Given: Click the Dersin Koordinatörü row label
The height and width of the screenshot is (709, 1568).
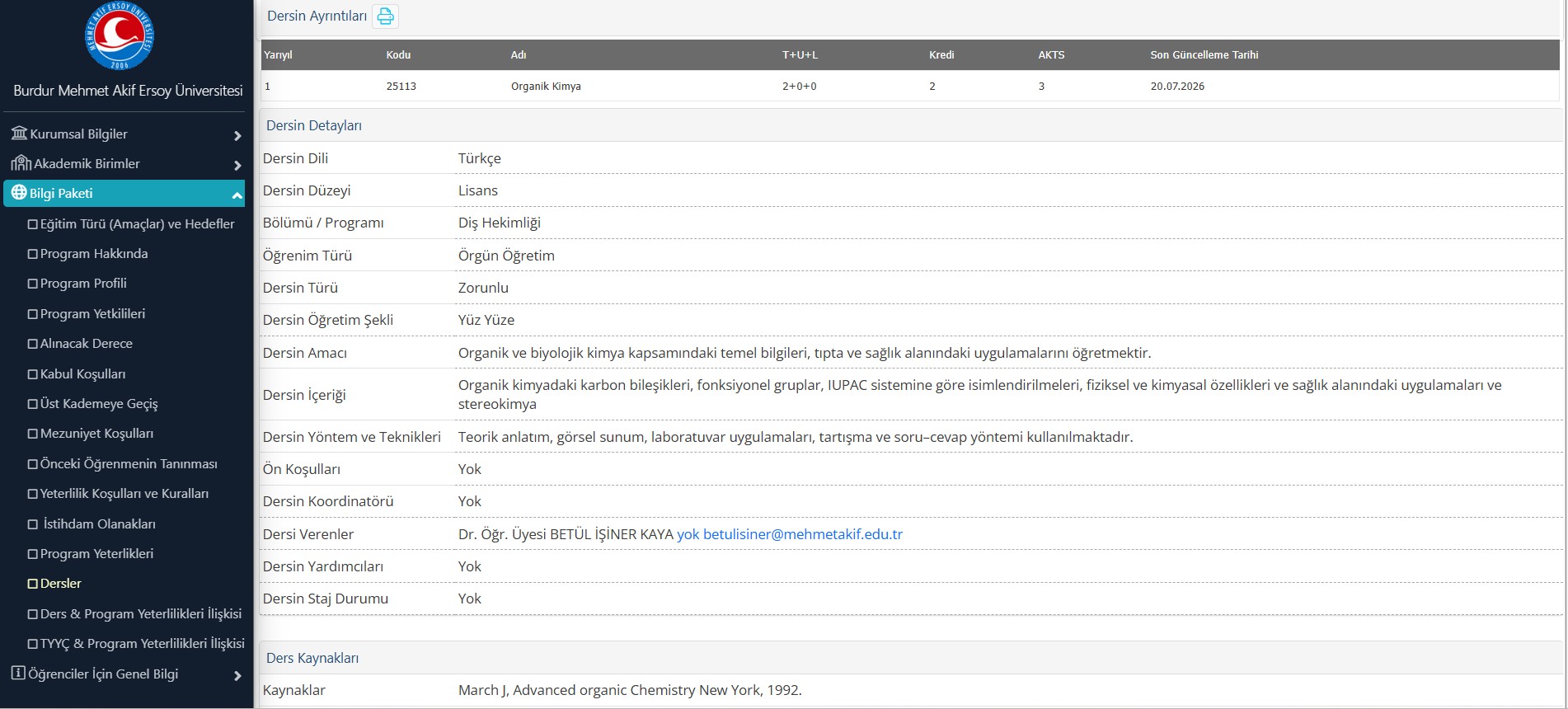Looking at the screenshot, I should (328, 501).
